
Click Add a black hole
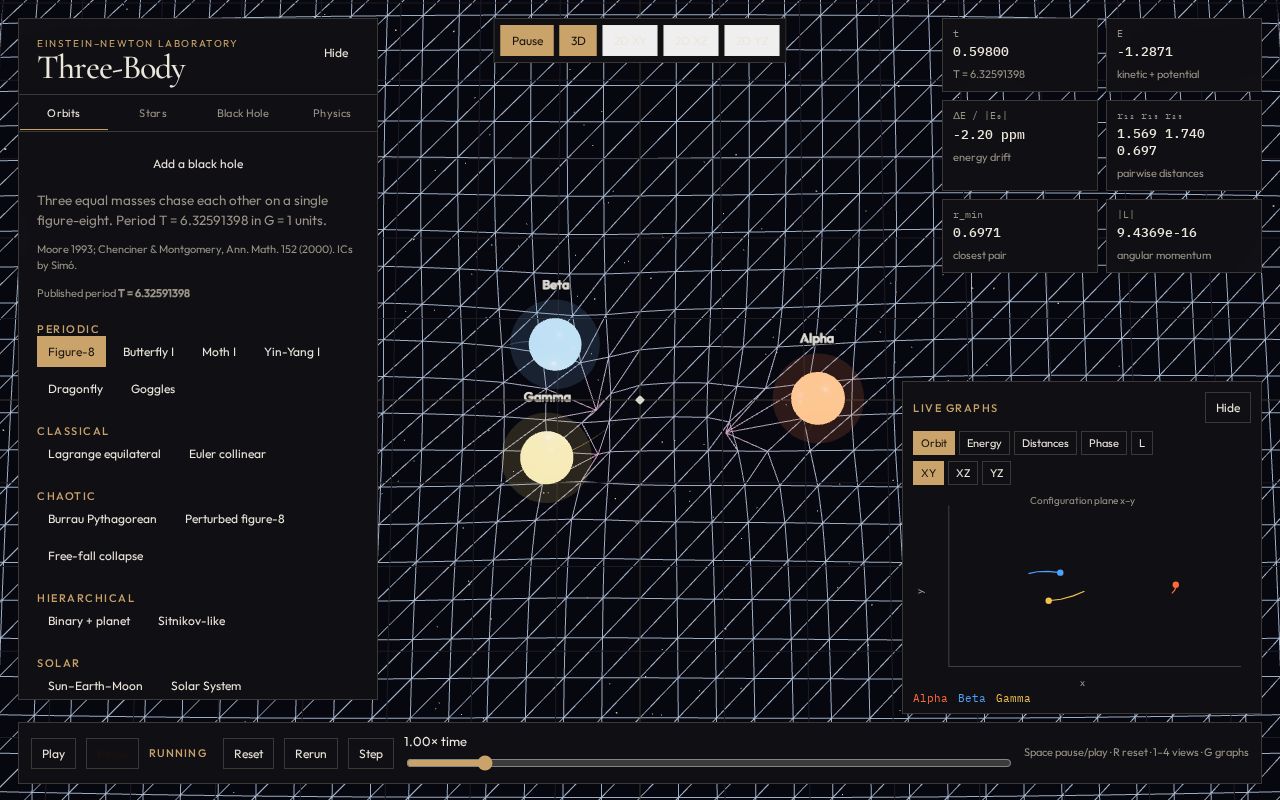click(198, 164)
